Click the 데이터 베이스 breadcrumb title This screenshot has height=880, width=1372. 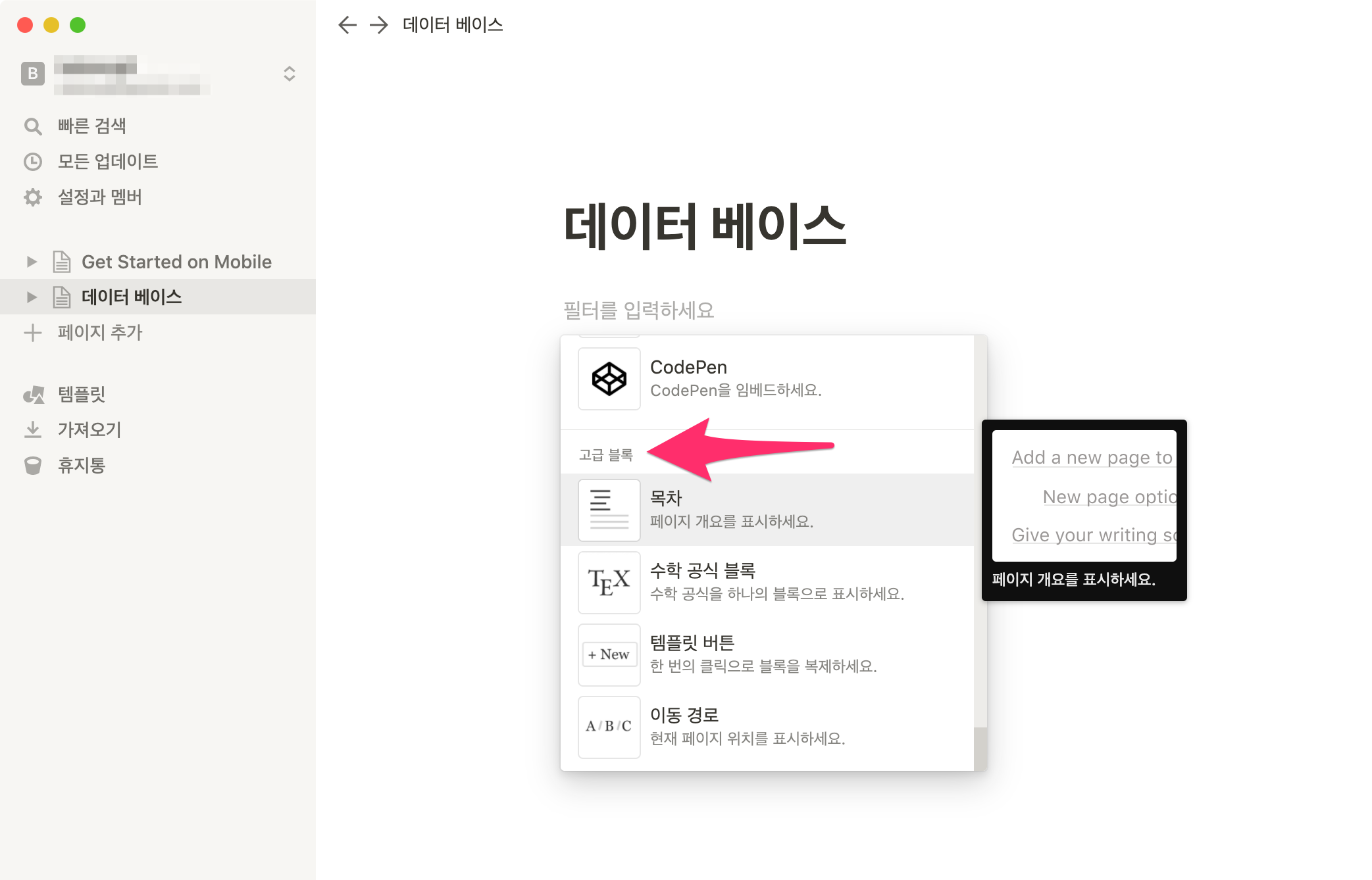point(453,25)
